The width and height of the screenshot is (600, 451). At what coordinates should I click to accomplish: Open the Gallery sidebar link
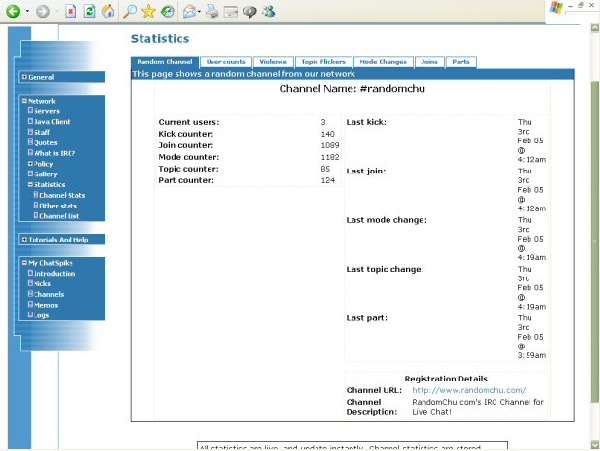click(x=46, y=174)
